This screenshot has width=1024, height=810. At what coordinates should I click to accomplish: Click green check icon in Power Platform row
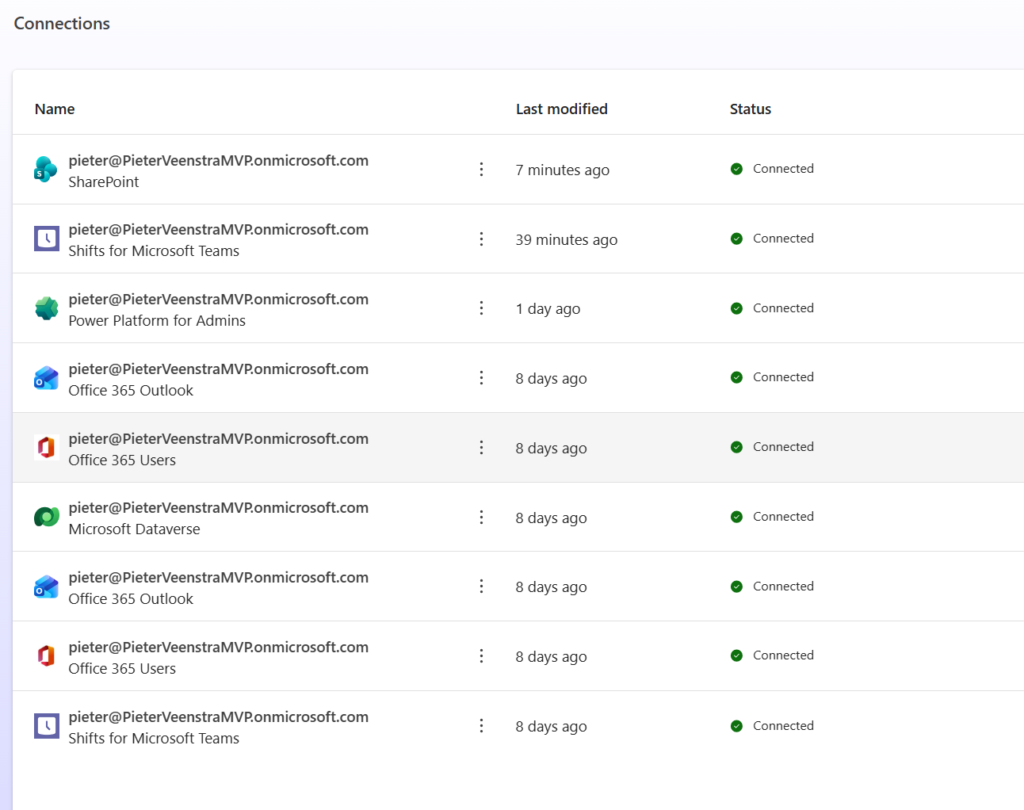pos(737,308)
